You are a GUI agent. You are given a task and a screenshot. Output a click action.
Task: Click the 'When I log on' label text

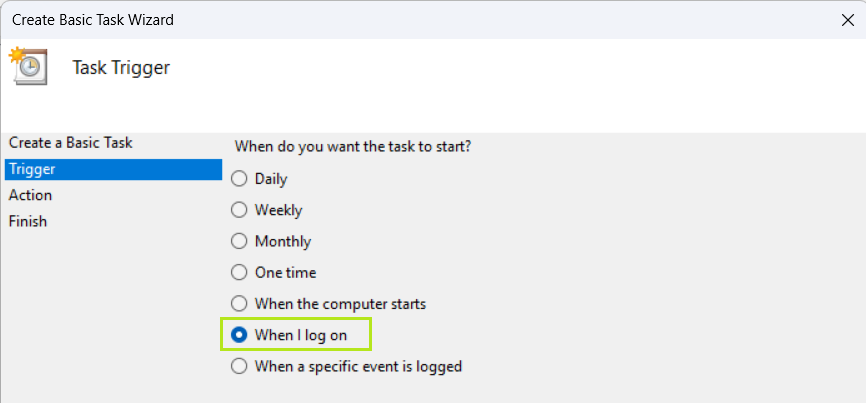pyautogui.click(x=301, y=335)
